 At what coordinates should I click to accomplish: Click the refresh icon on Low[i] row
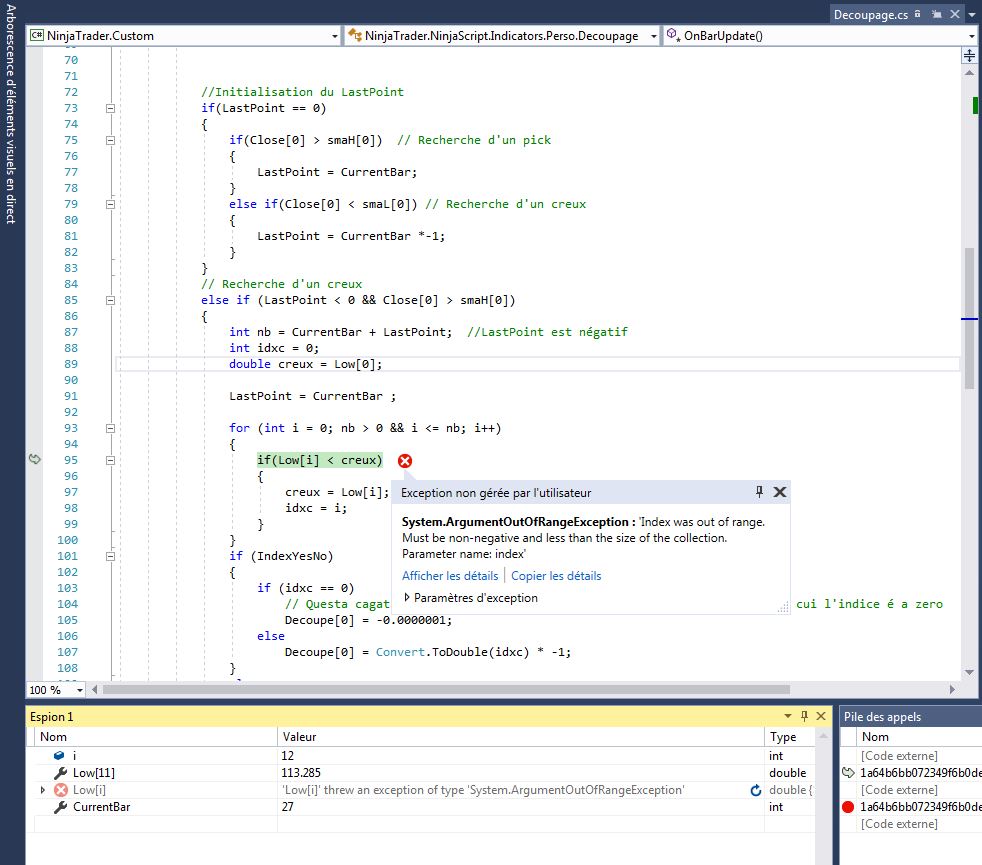[x=756, y=790]
